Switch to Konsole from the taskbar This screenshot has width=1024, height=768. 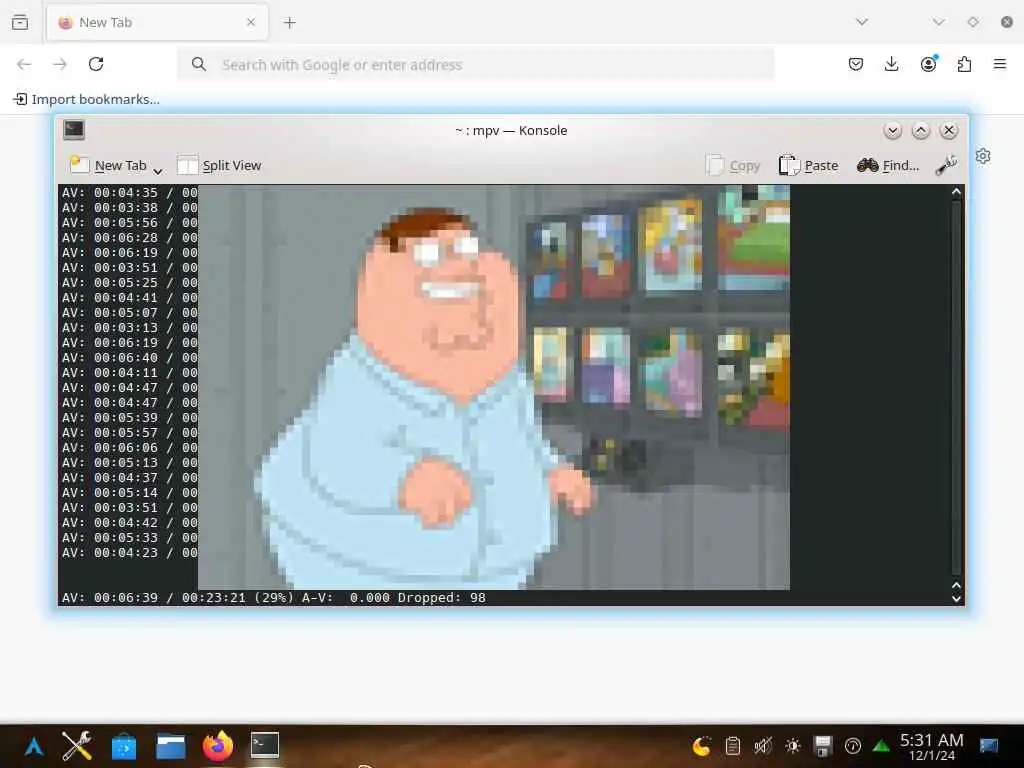point(264,745)
